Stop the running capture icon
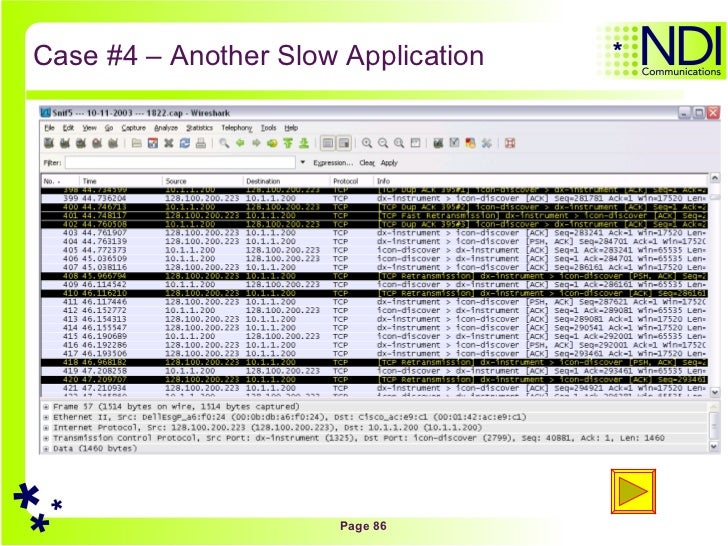Viewport: 728px width, 546px height. [97, 143]
